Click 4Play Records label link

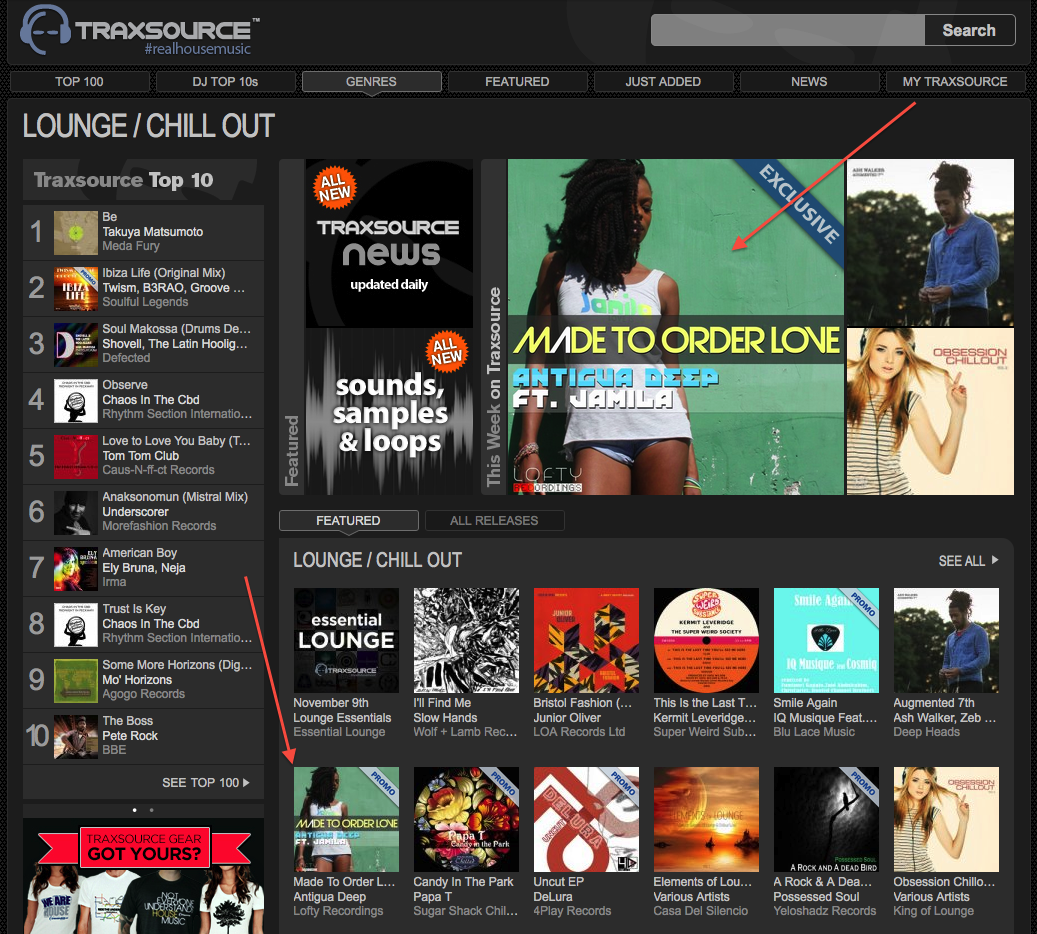coord(573,911)
